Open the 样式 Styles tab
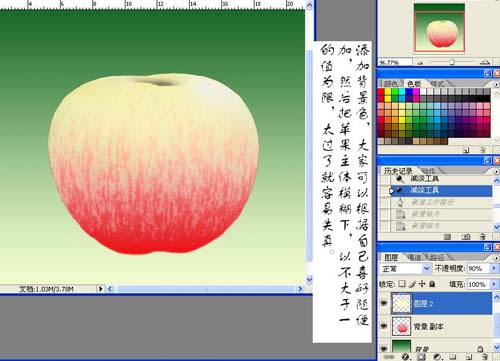Screen dimensions: 500x361 point(437,84)
